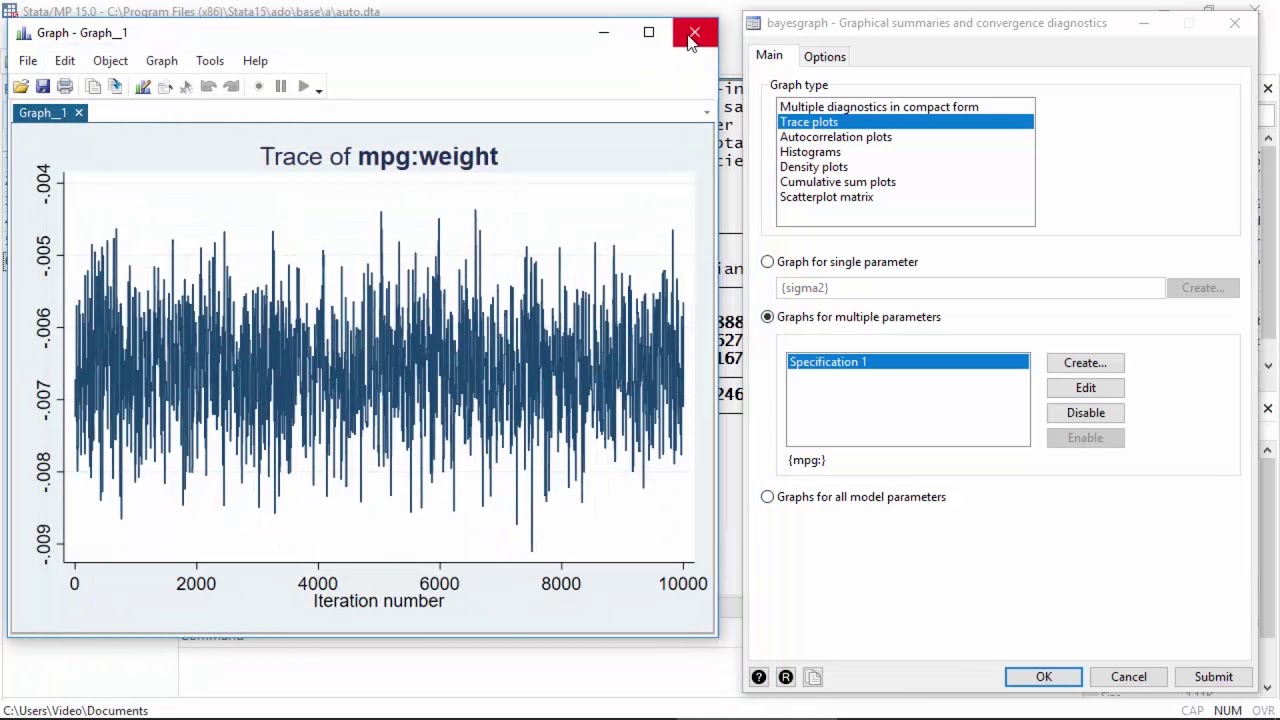Viewport: 1280px width, 720px height.
Task: Click the grayed-out pointer icon in the toolbar
Action: (x=186, y=87)
